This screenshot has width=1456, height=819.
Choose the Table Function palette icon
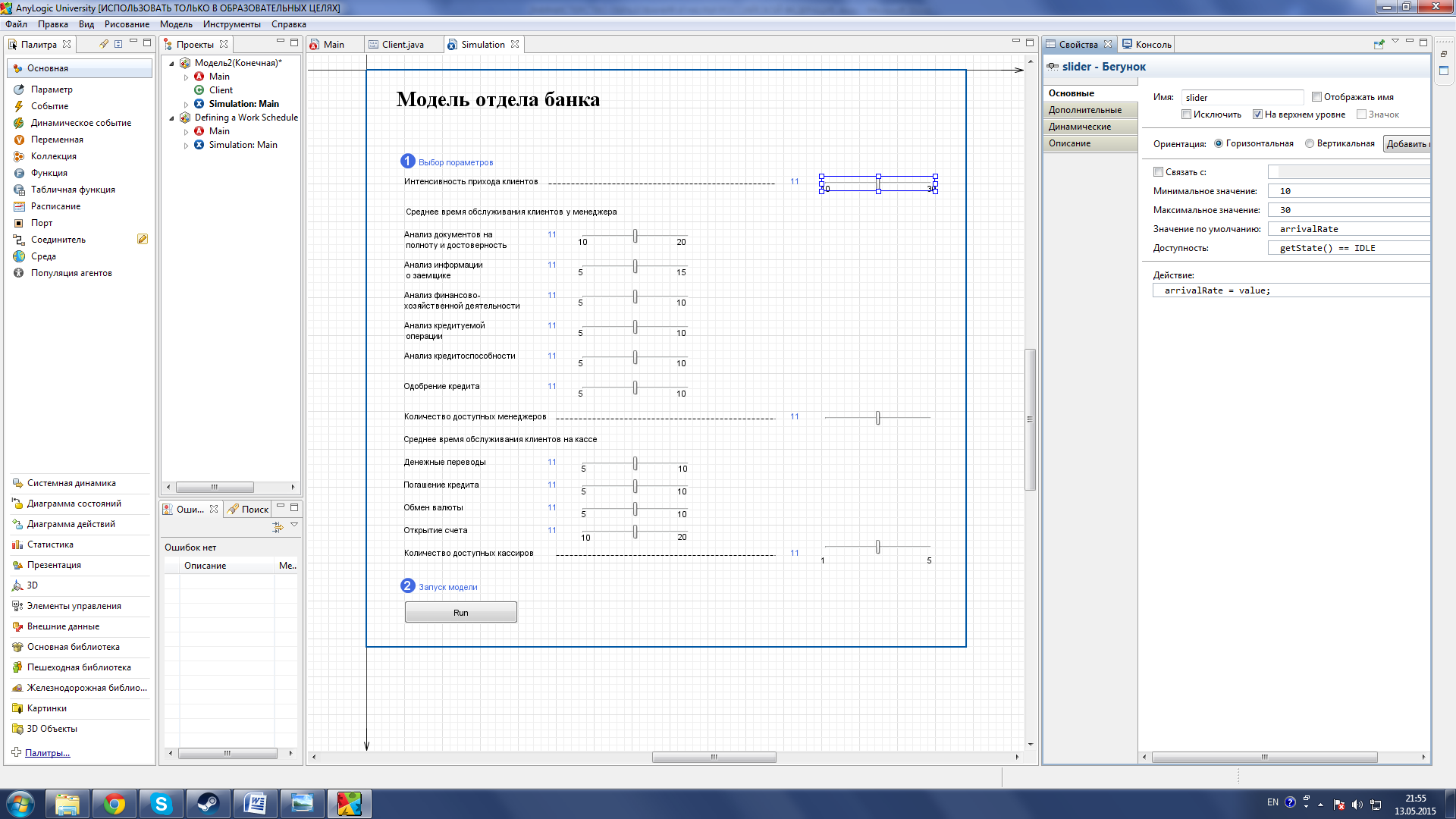click(19, 190)
